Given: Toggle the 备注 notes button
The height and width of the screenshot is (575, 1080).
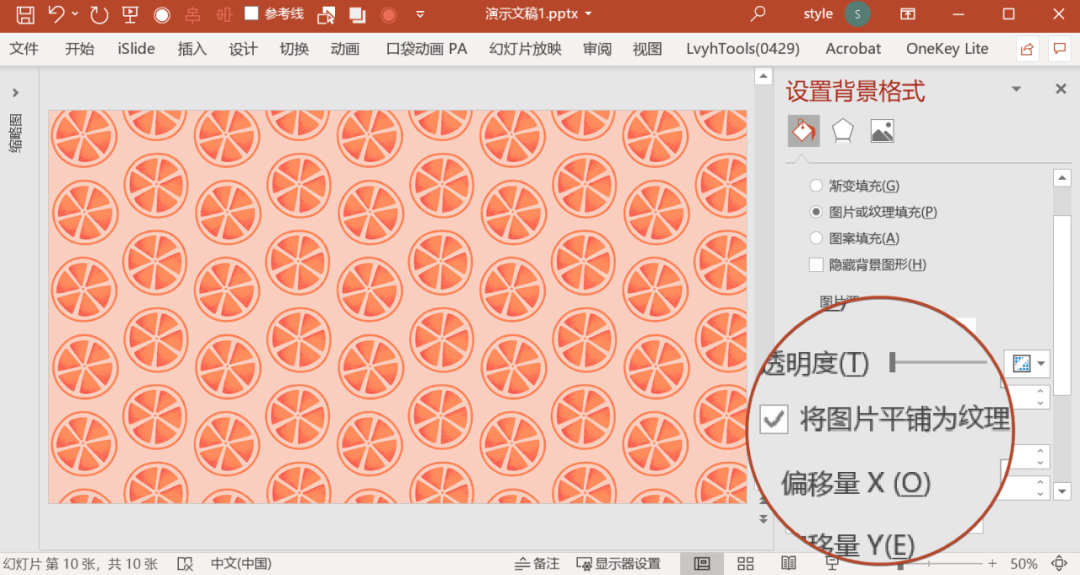Looking at the screenshot, I should click(x=537, y=564).
